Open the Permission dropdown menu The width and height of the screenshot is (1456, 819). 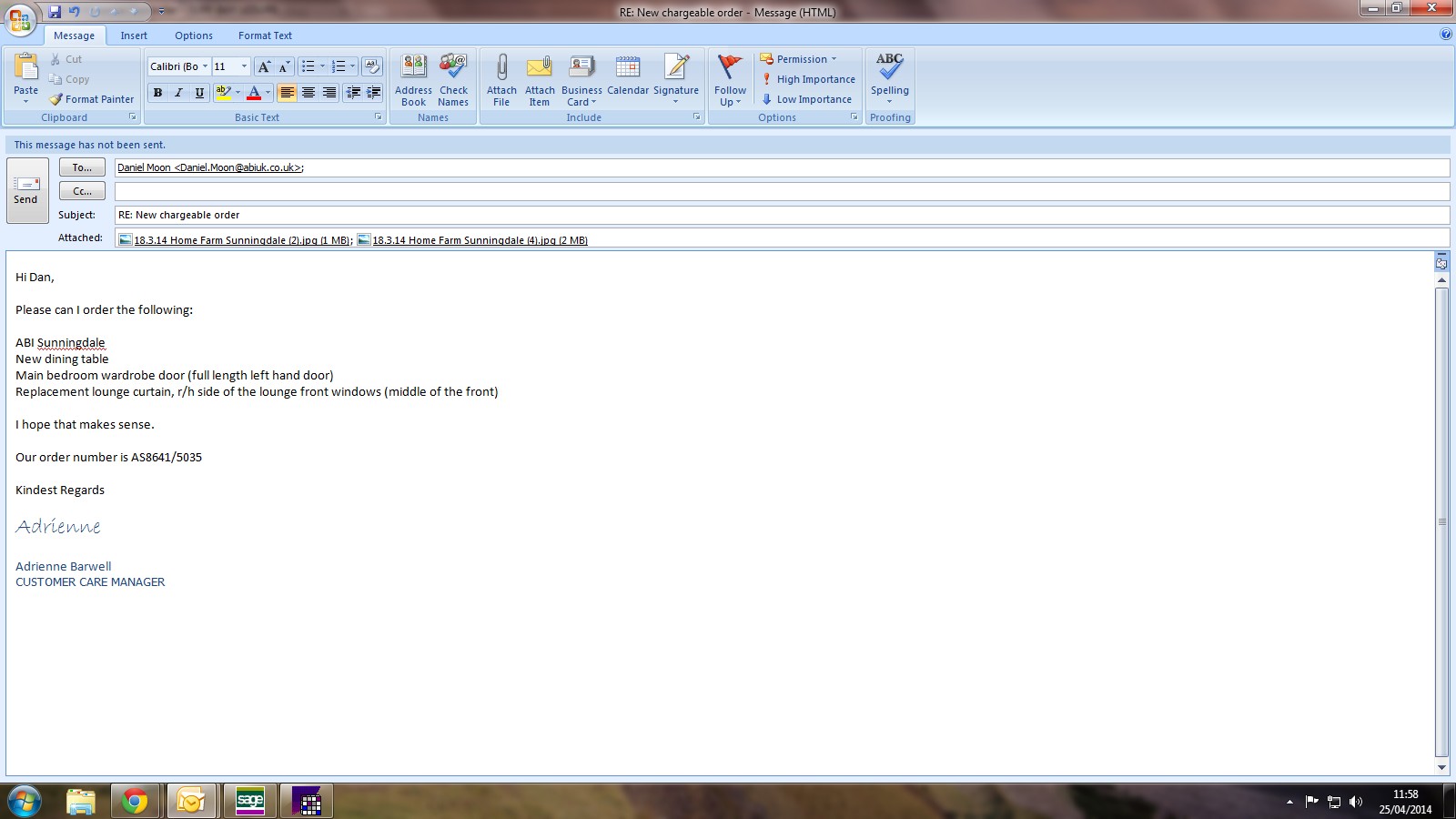point(799,59)
